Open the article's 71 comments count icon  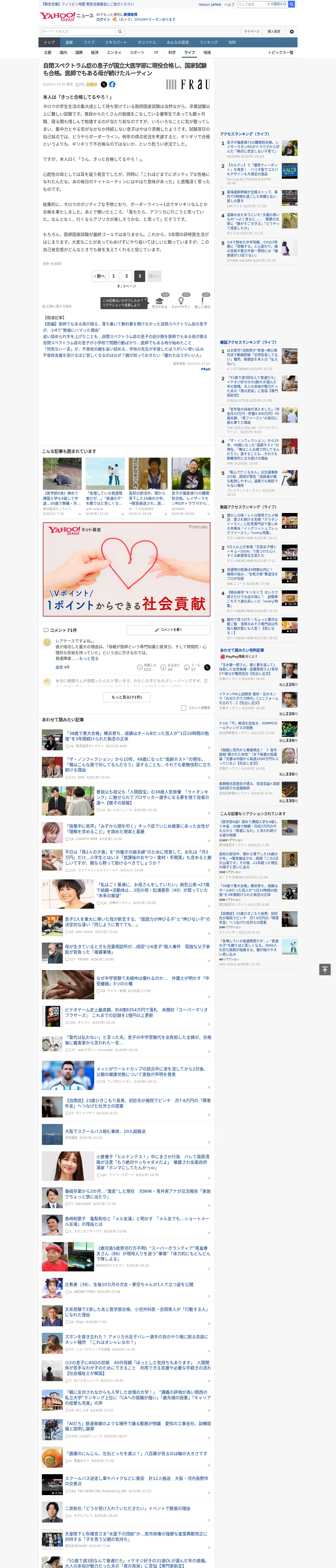[80, 85]
